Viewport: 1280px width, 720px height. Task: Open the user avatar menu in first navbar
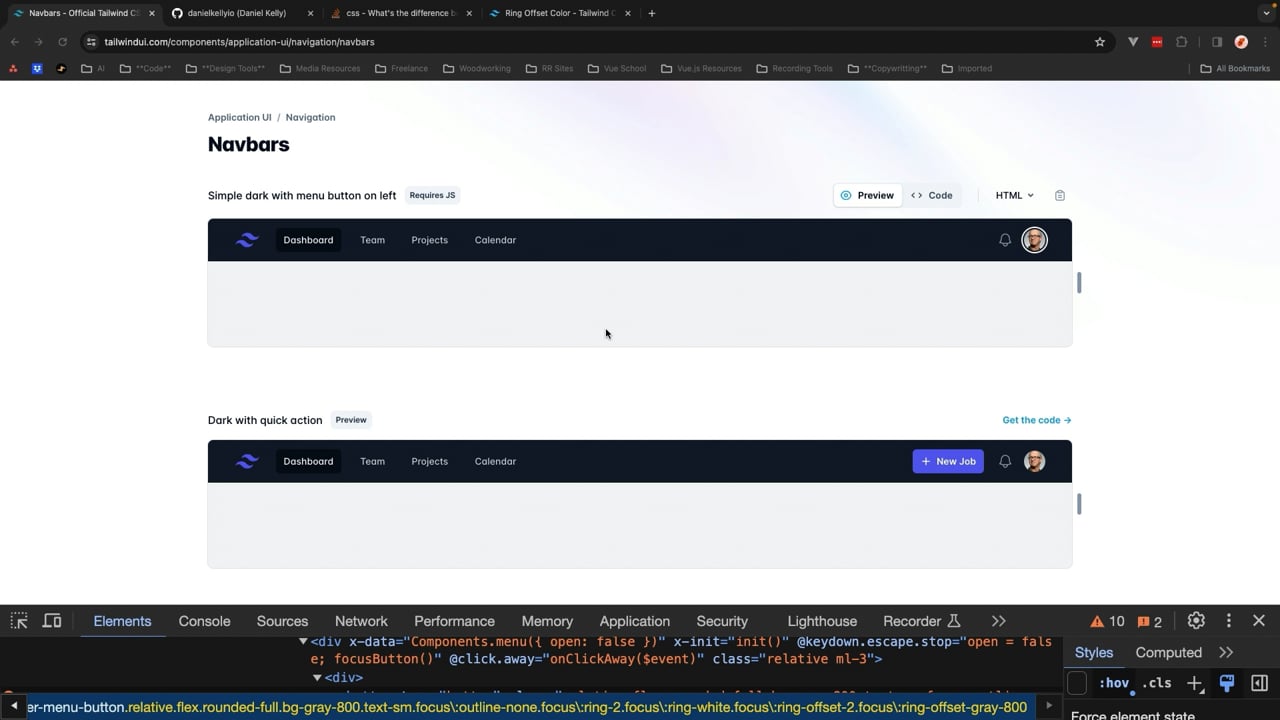click(1034, 240)
